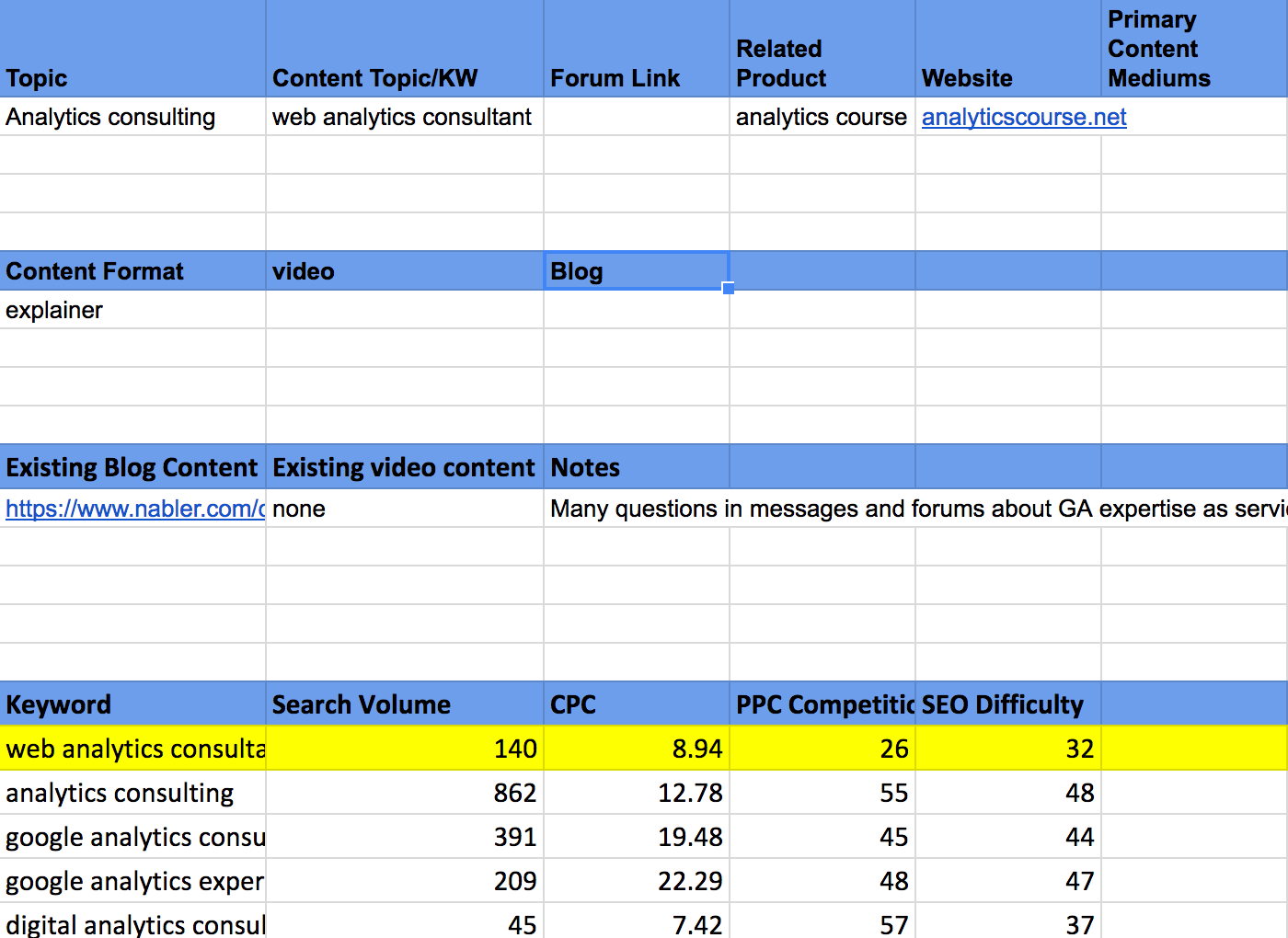Select the 'google analytics exper' keyword cell
The image size is (1288, 938).
tap(133, 881)
